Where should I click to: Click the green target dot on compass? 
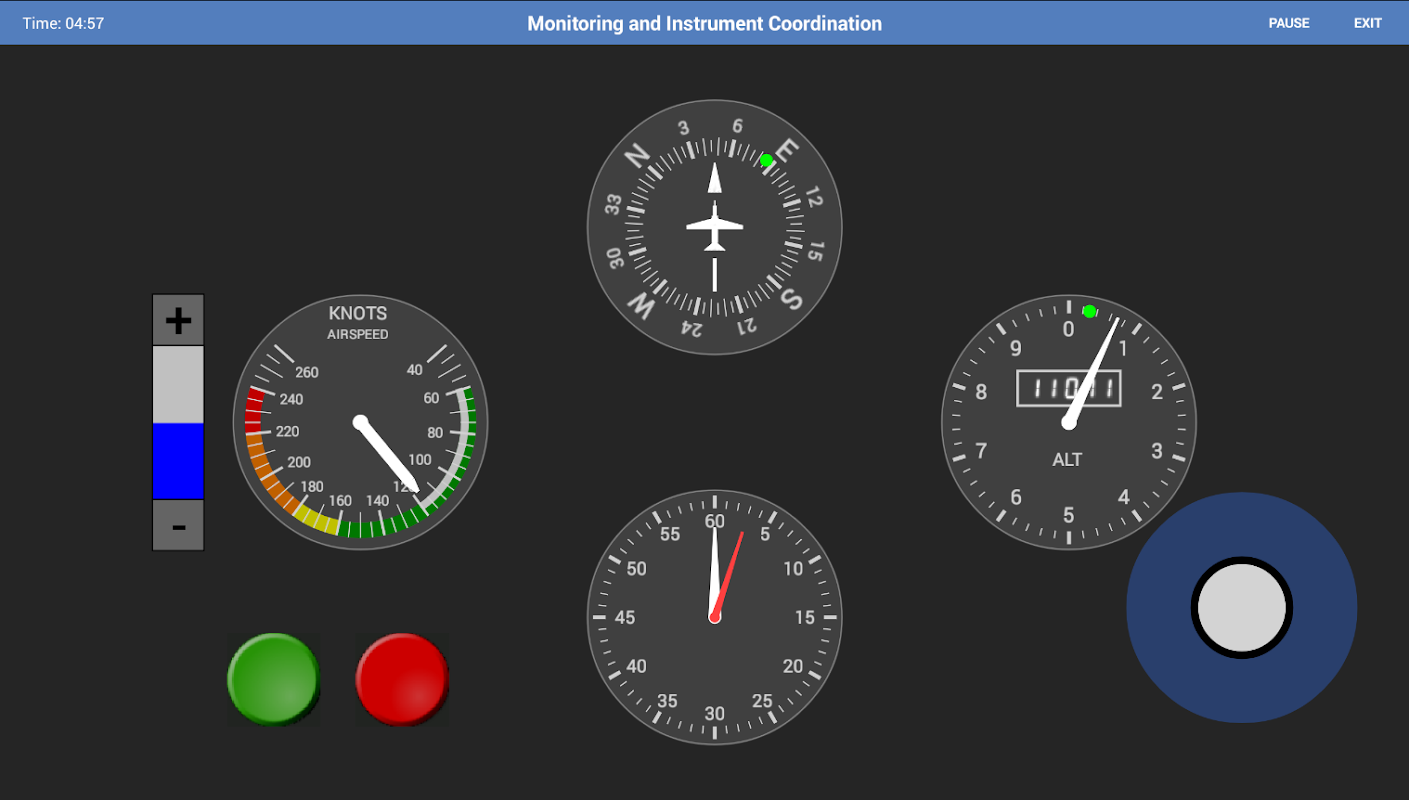point(766,160)
